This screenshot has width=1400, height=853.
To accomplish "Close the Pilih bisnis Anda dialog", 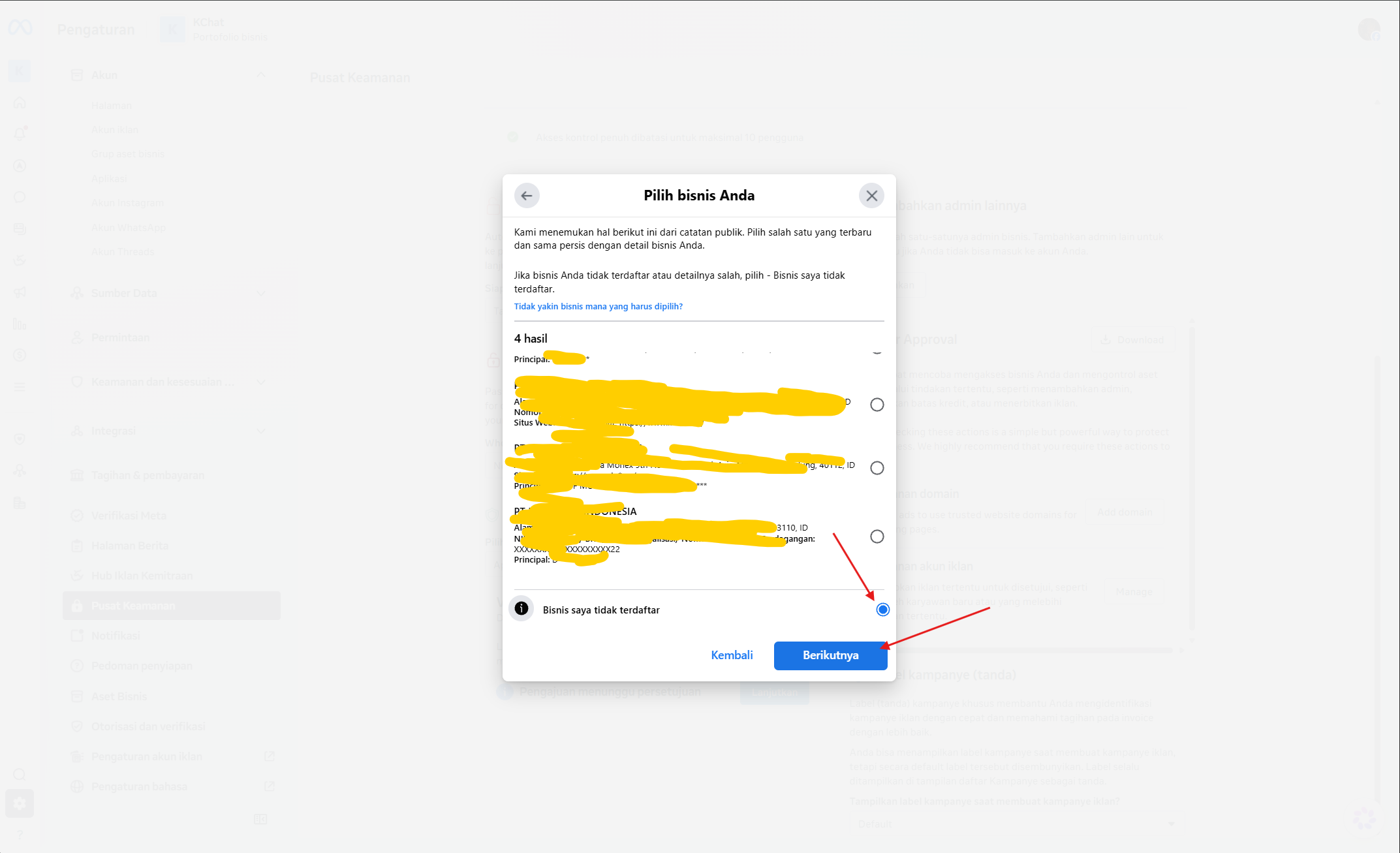I will (871, 196).
